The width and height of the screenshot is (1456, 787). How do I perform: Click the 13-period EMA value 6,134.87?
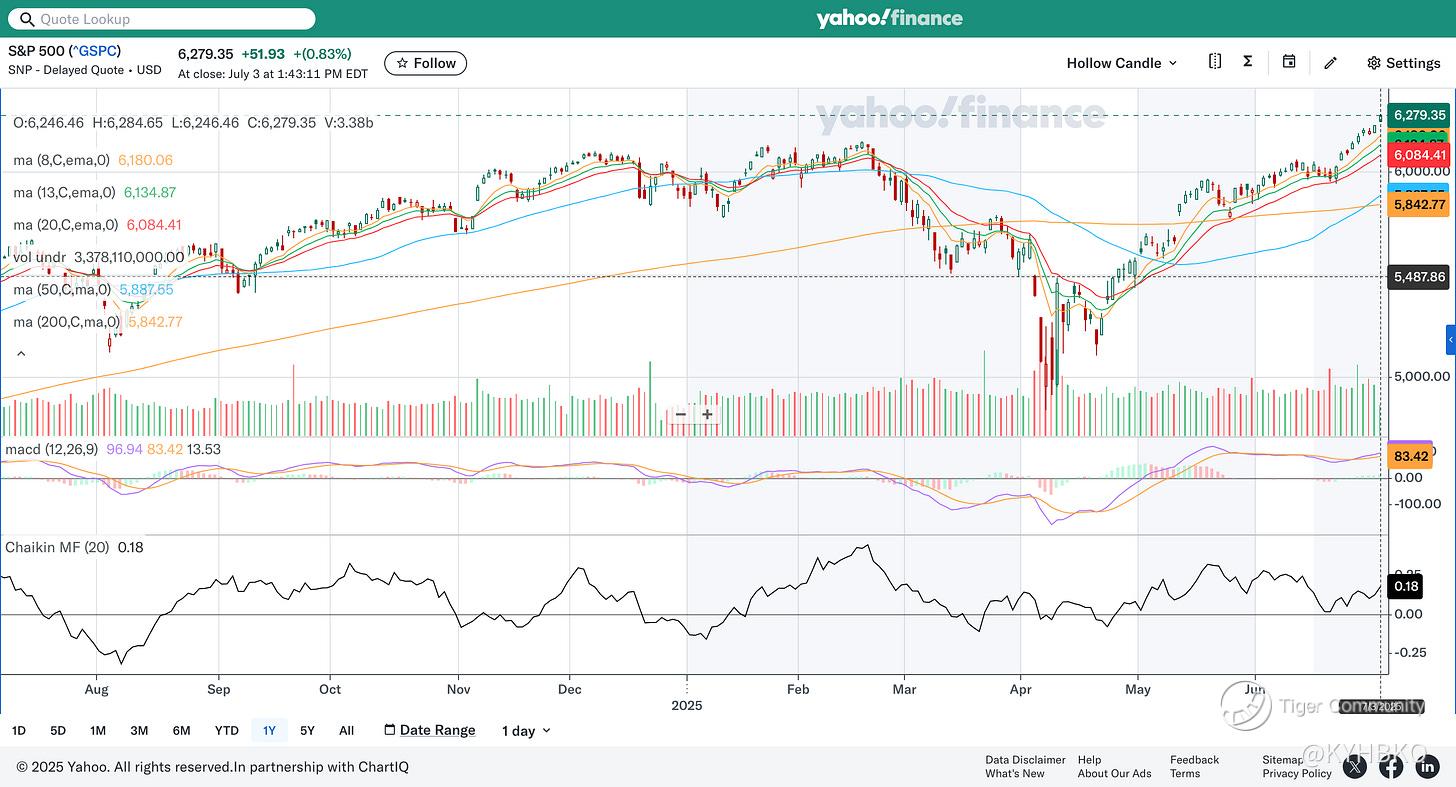(150, 193)
